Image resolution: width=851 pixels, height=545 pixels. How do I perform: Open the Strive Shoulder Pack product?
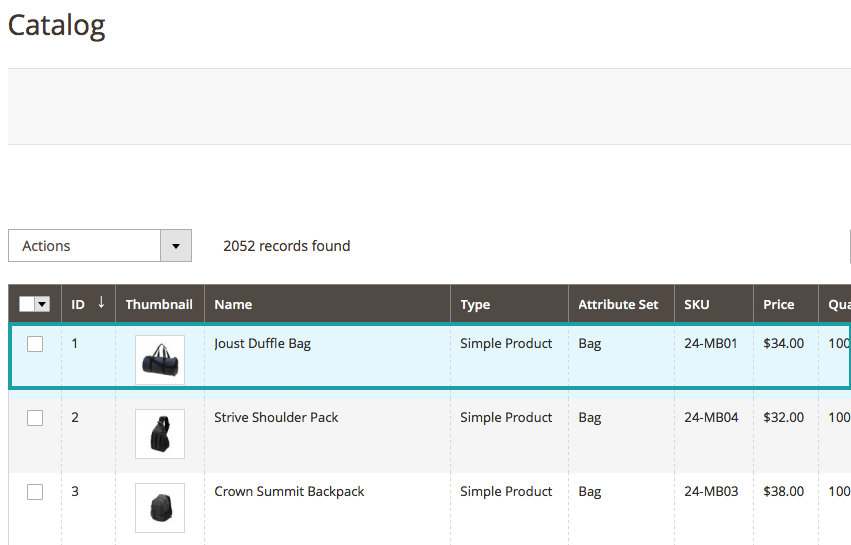(x=276, y=418)
